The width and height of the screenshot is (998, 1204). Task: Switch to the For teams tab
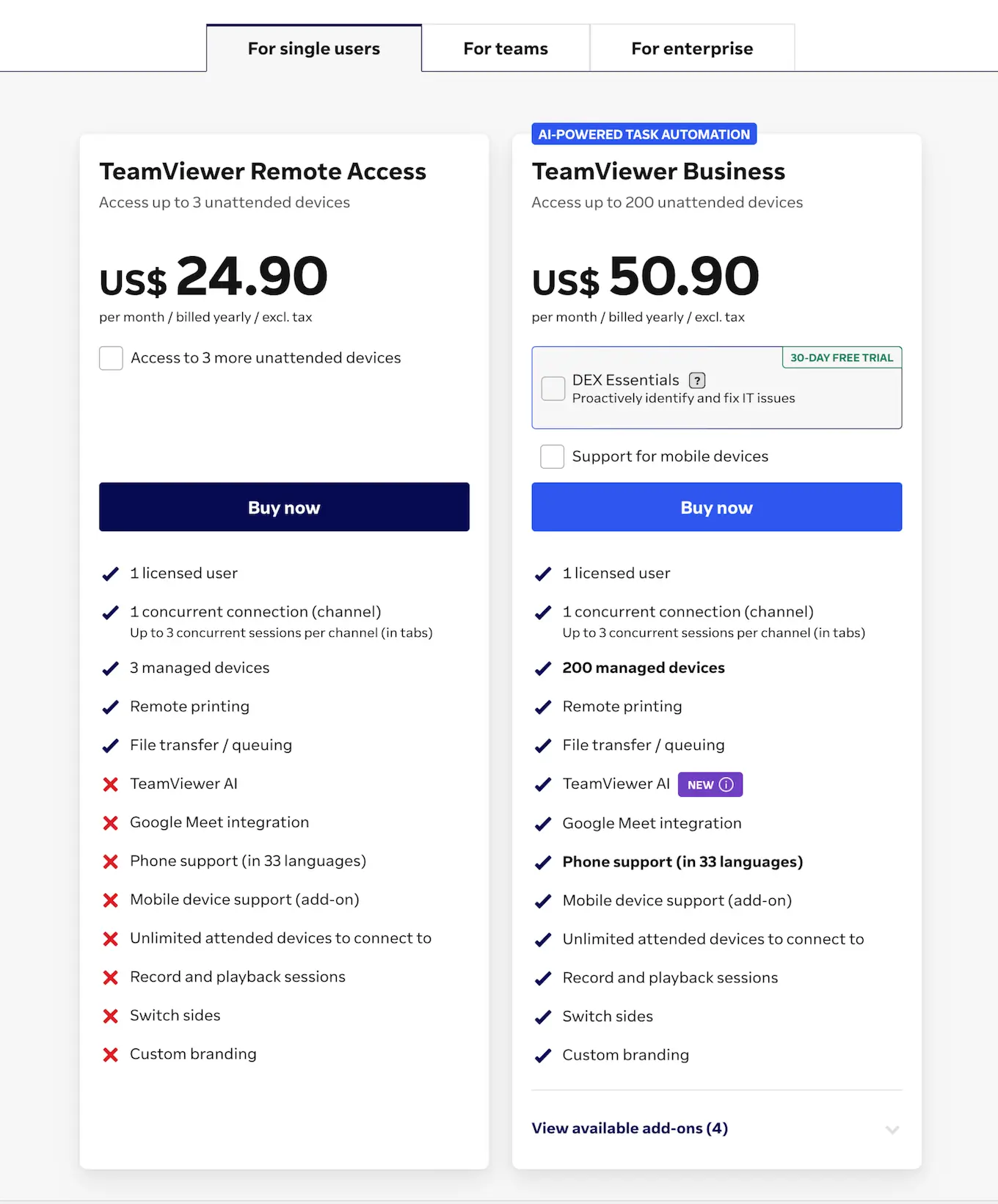(506, 48)
